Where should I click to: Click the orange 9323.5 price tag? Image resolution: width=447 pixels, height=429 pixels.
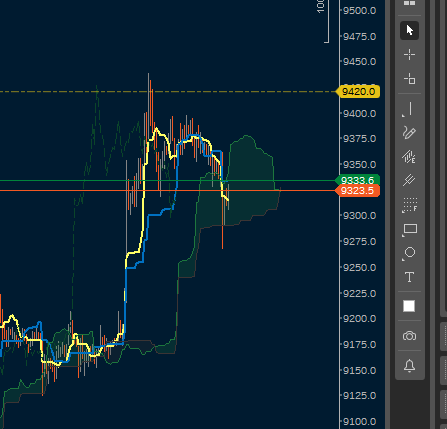357,191
